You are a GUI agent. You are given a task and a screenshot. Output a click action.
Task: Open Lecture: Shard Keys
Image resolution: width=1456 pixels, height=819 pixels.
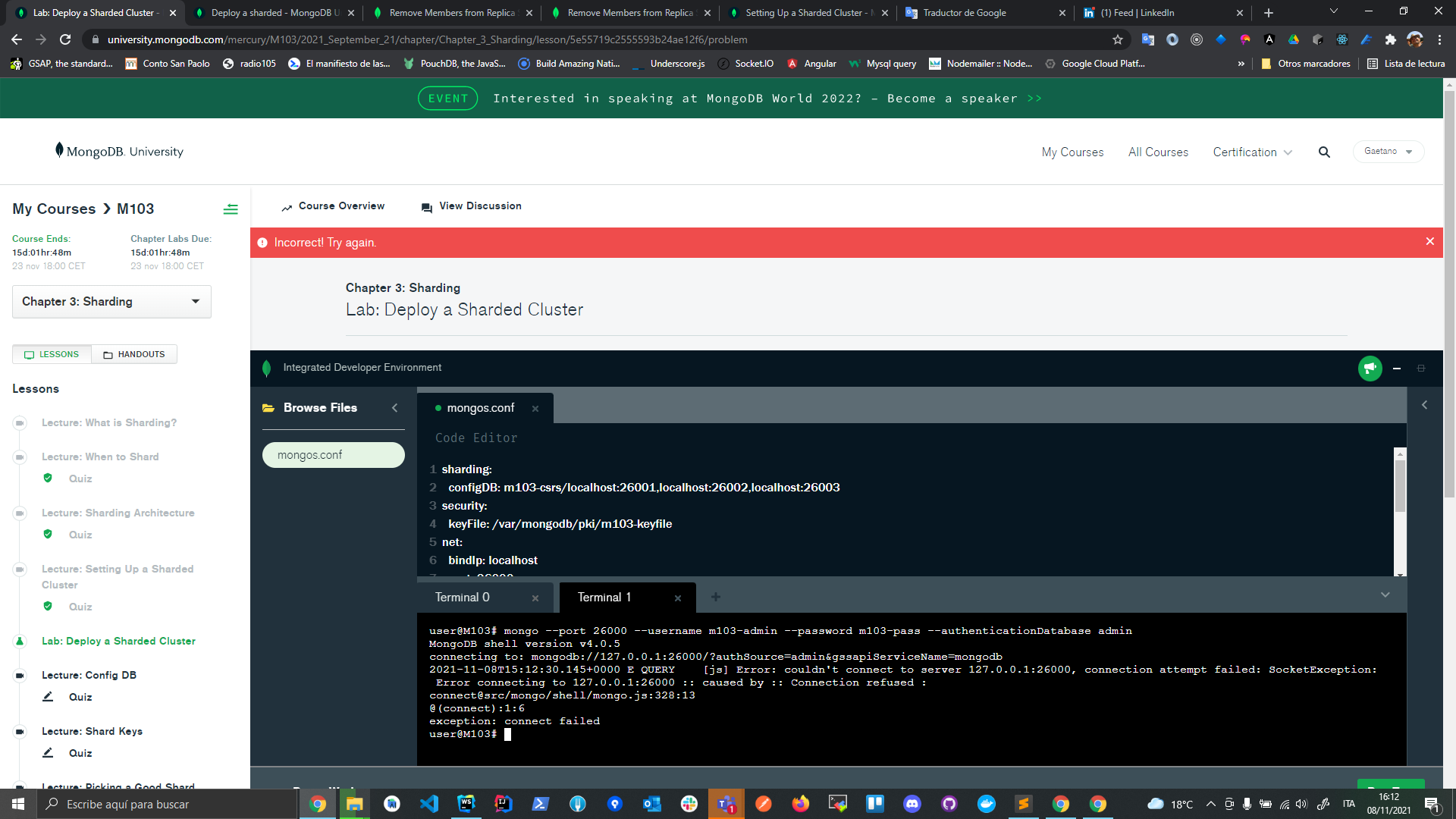pos(92,732)
